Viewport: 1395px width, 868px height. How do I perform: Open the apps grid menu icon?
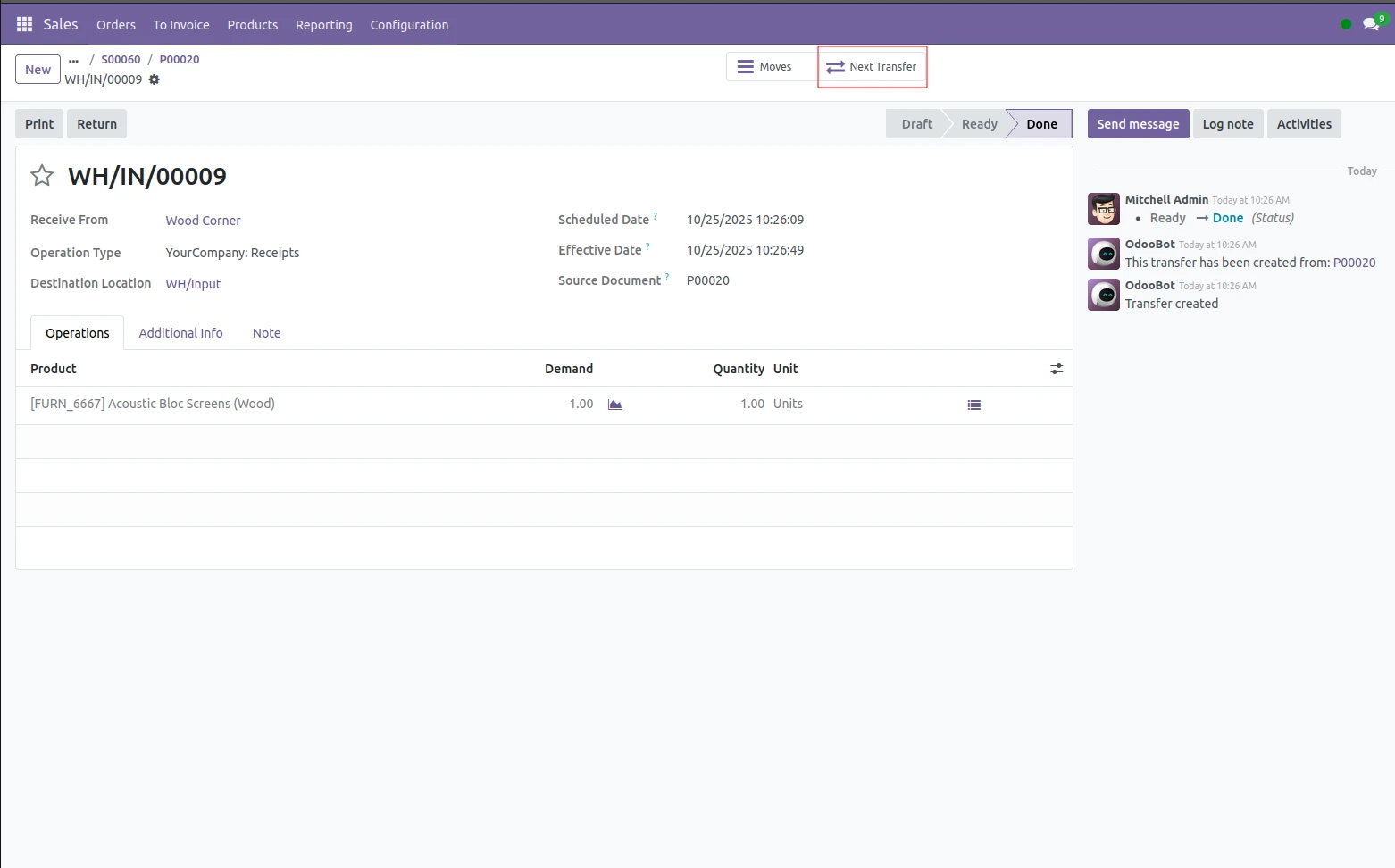pyautogui.click(x=24, y=24)
